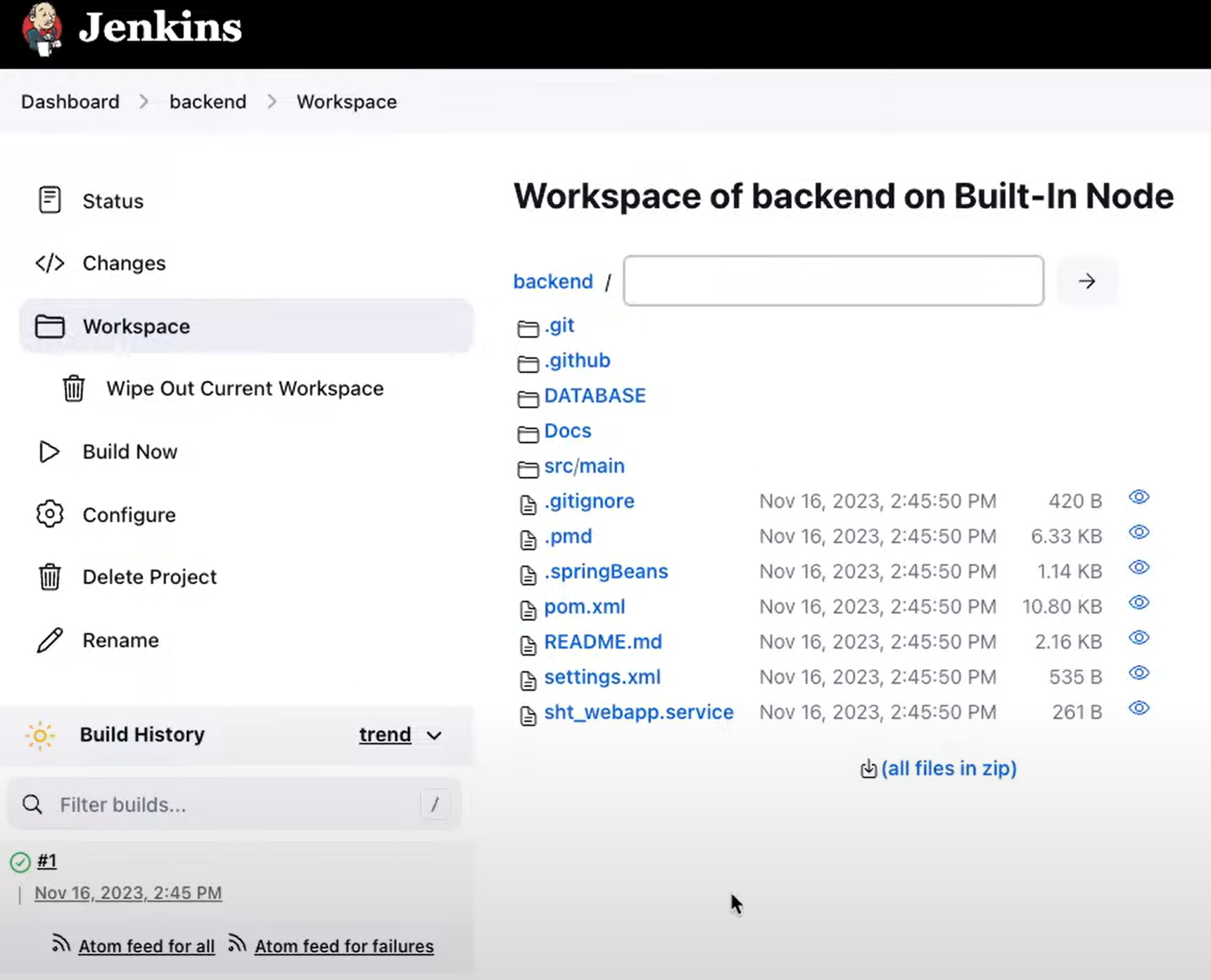Open the .springBeans file
The width and height of the screenshot is (1211, 980).
606,571
